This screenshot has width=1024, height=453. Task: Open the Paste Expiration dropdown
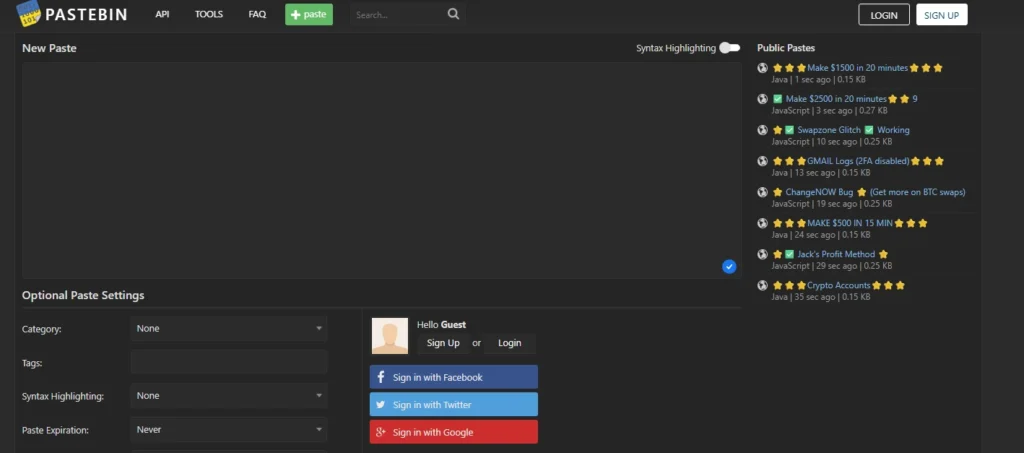[228, 430]
